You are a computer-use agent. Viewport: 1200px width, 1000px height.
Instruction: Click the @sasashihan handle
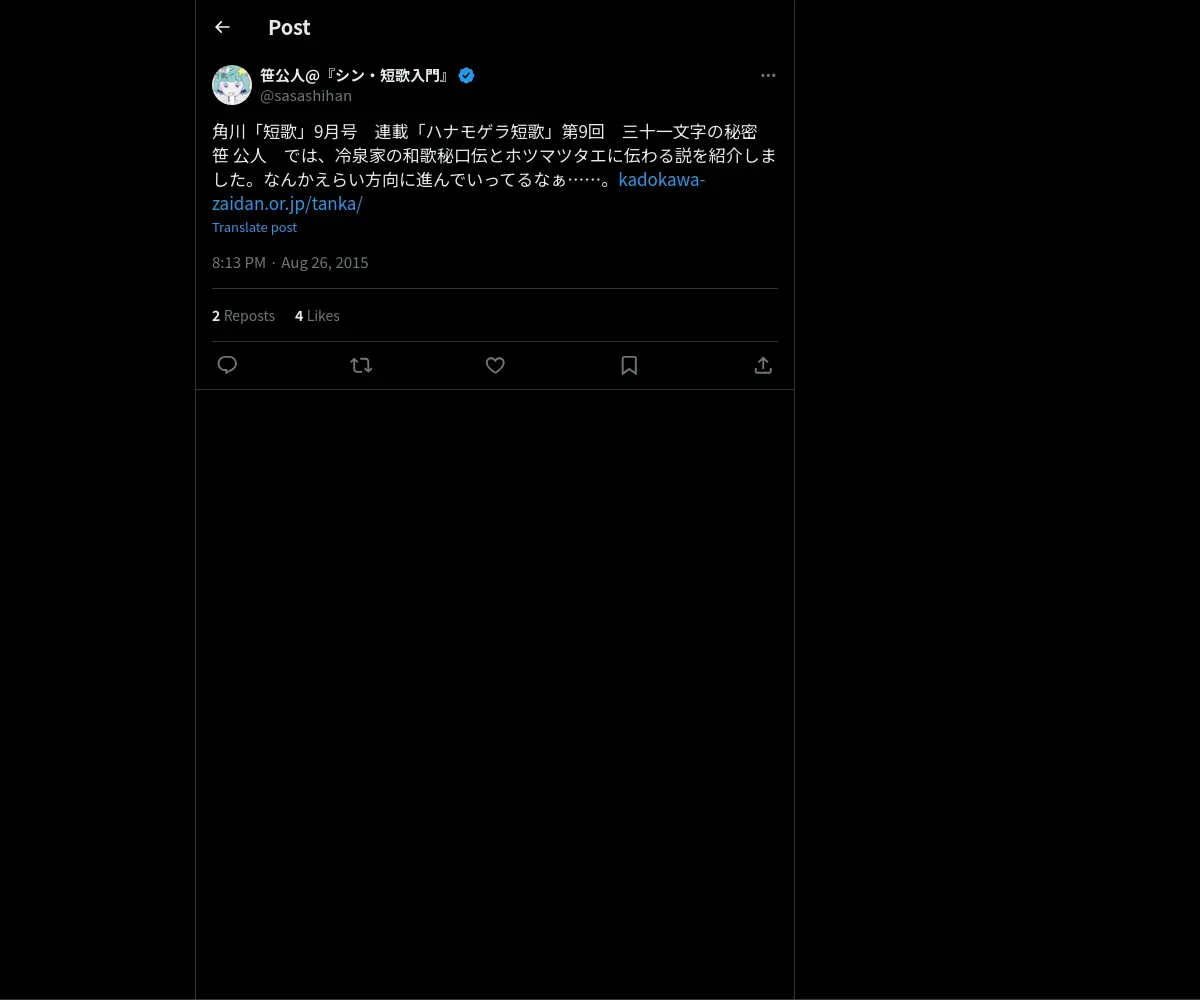[306, 96]
